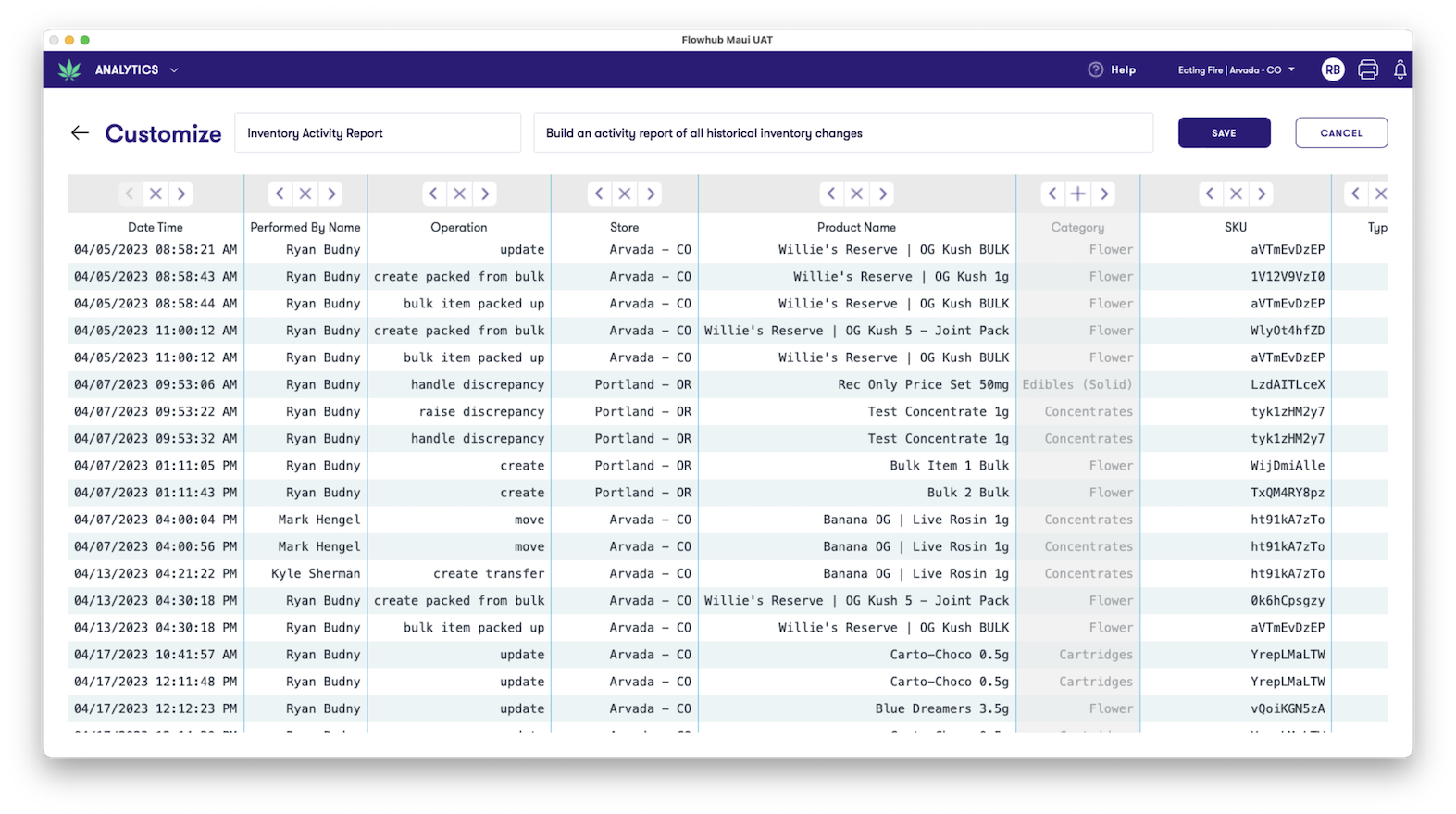Screen dimensions: 1456x814
Task: Move the Store column right
Action: 651,194
